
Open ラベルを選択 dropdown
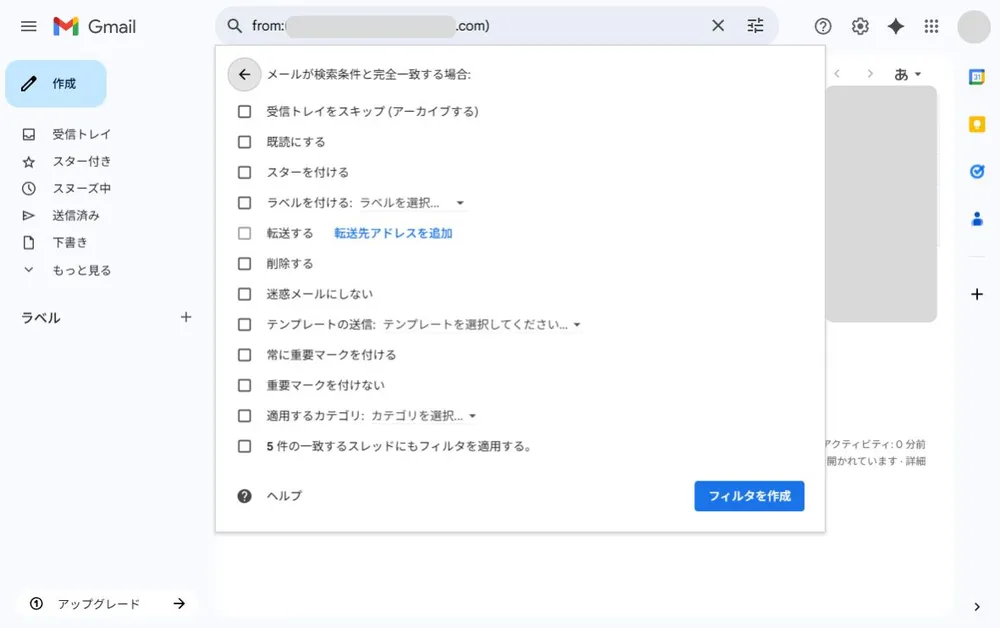click(412, 203)
